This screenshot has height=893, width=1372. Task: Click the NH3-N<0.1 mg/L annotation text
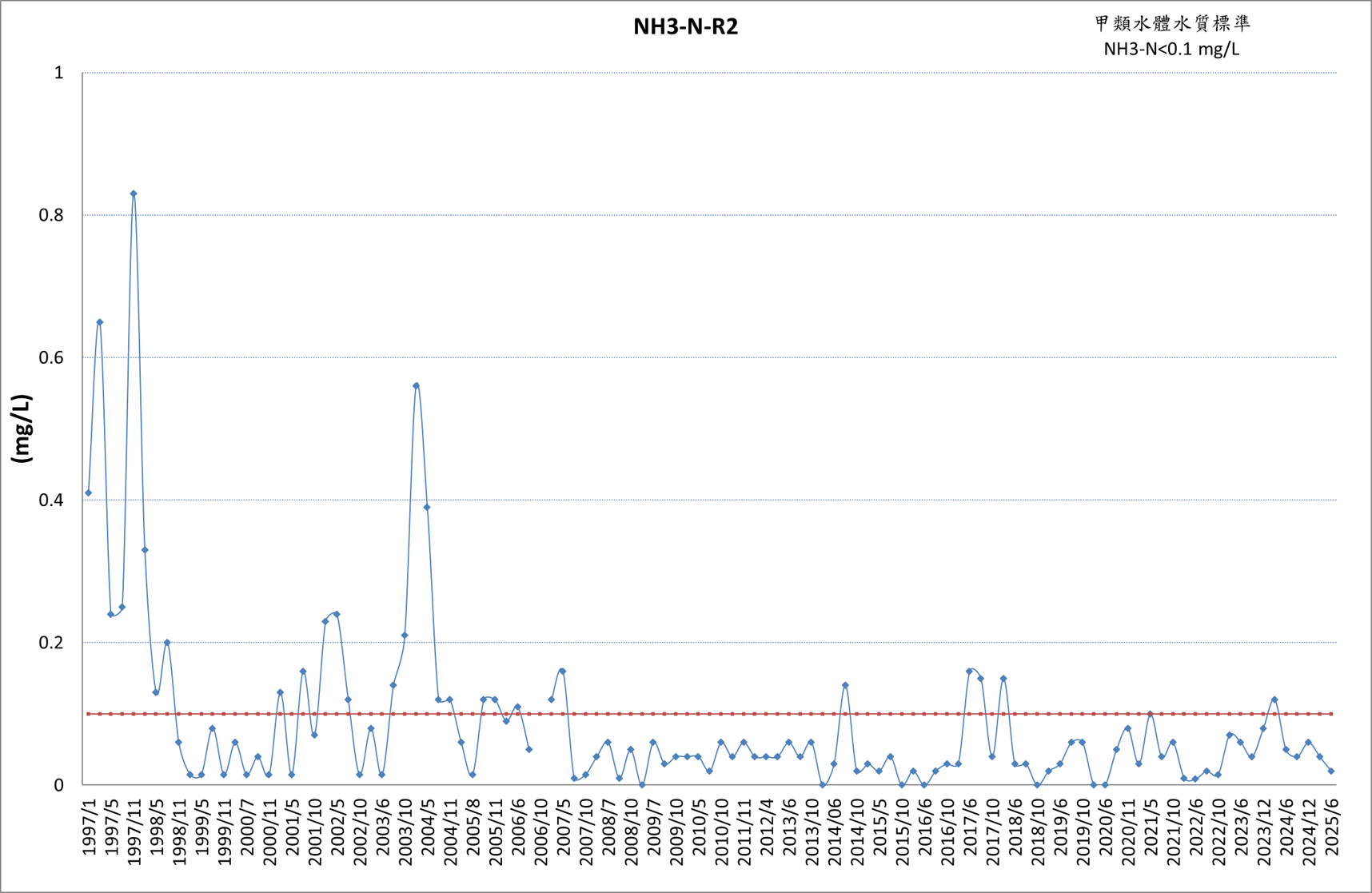1171,49
